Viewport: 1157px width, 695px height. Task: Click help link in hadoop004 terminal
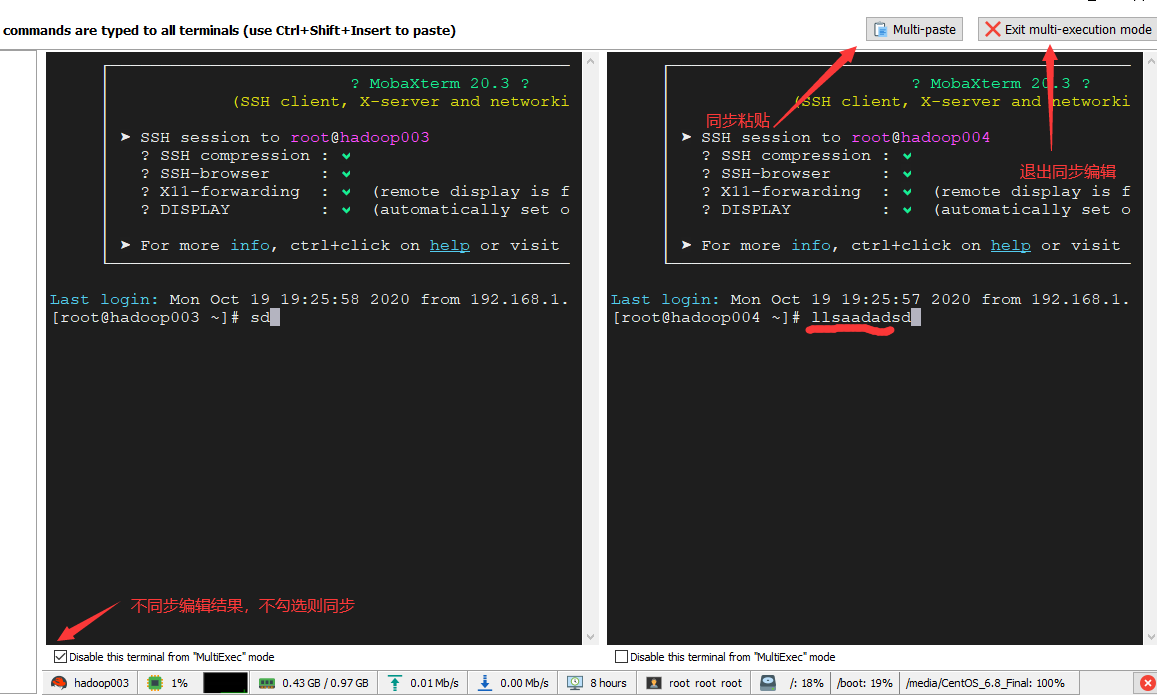1010,246
